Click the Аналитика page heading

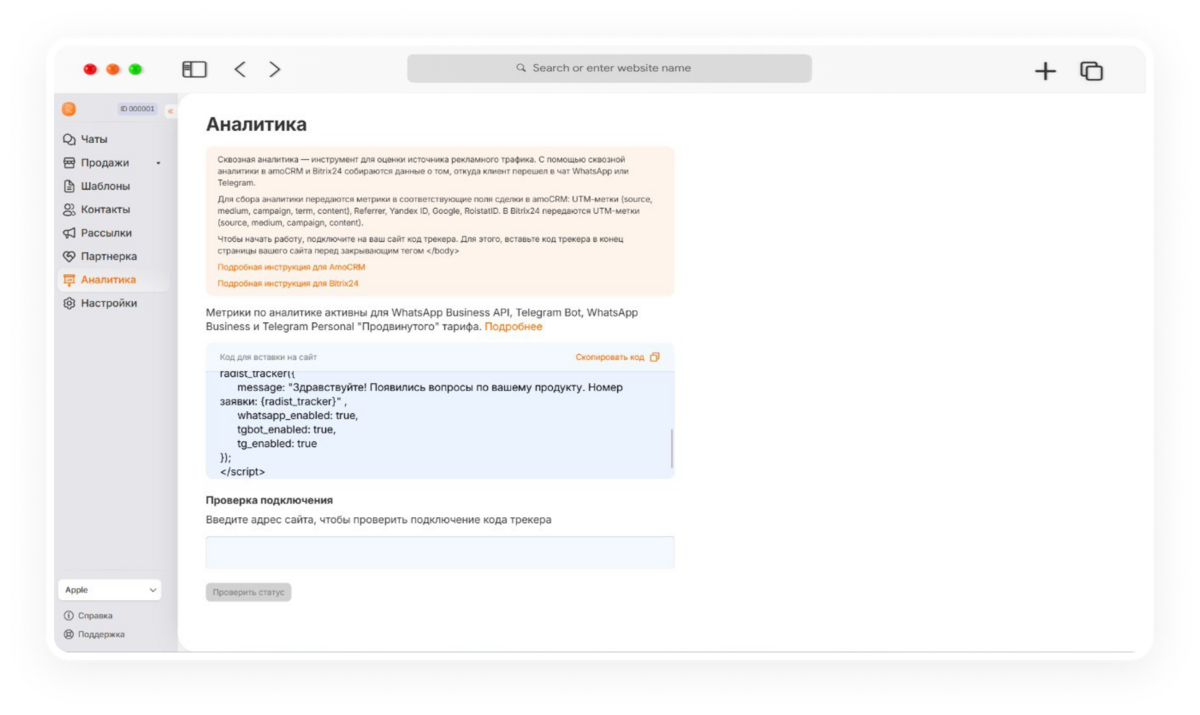pos(256,125)
